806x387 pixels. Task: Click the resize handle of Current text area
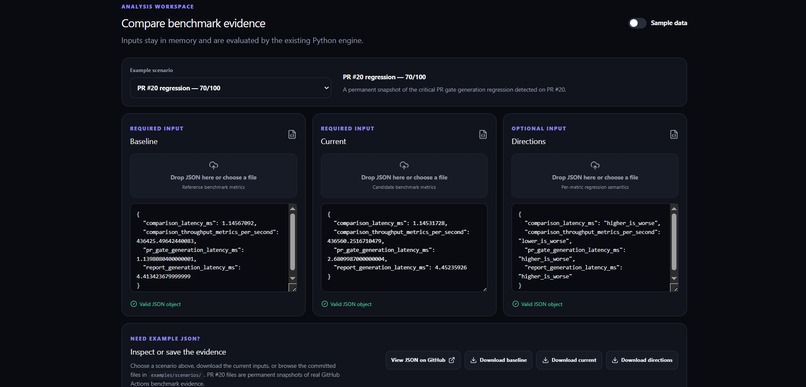484,289
